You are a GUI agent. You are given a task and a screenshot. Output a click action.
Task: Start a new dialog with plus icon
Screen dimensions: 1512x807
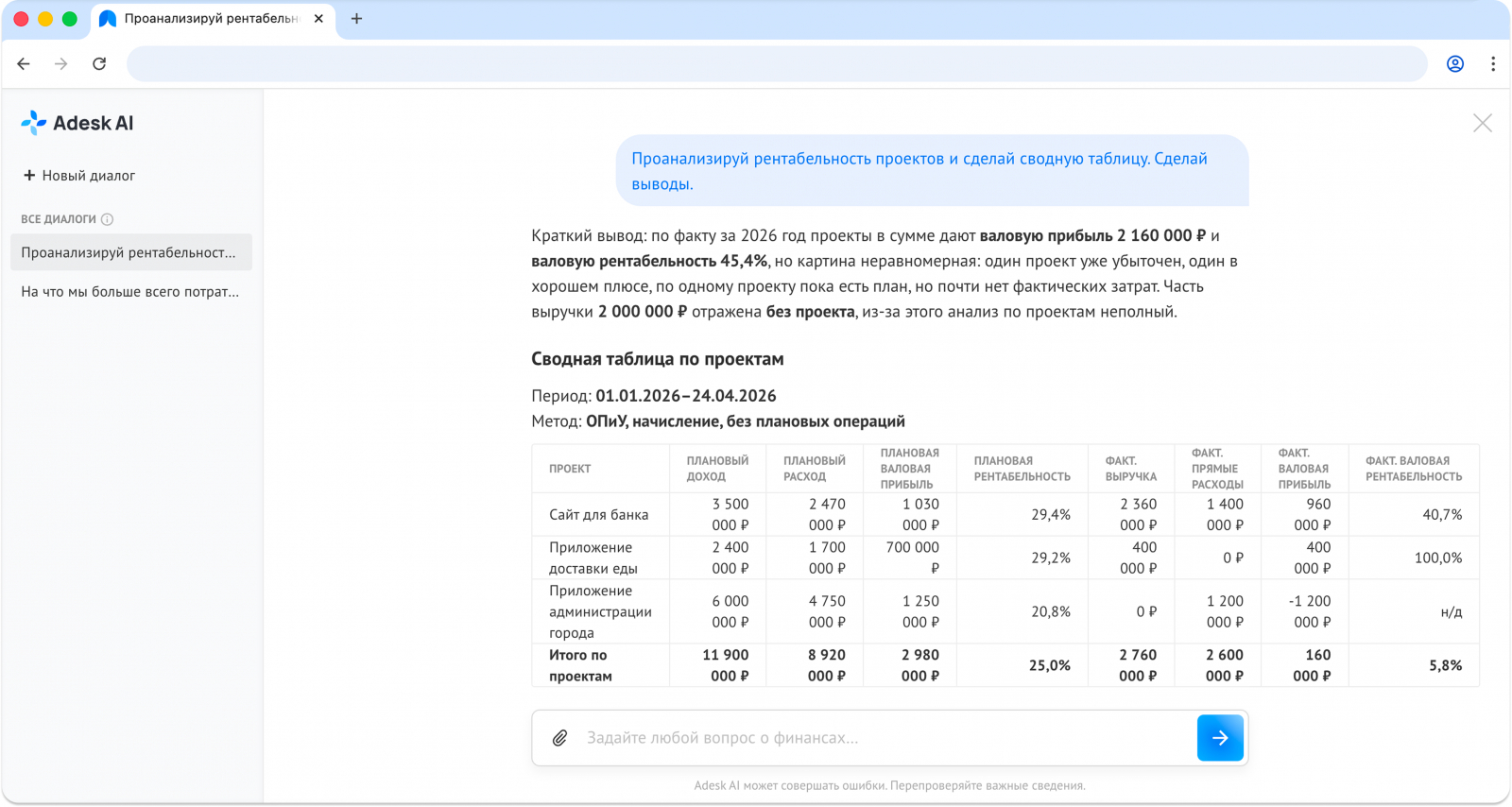(x=29, y=175)
